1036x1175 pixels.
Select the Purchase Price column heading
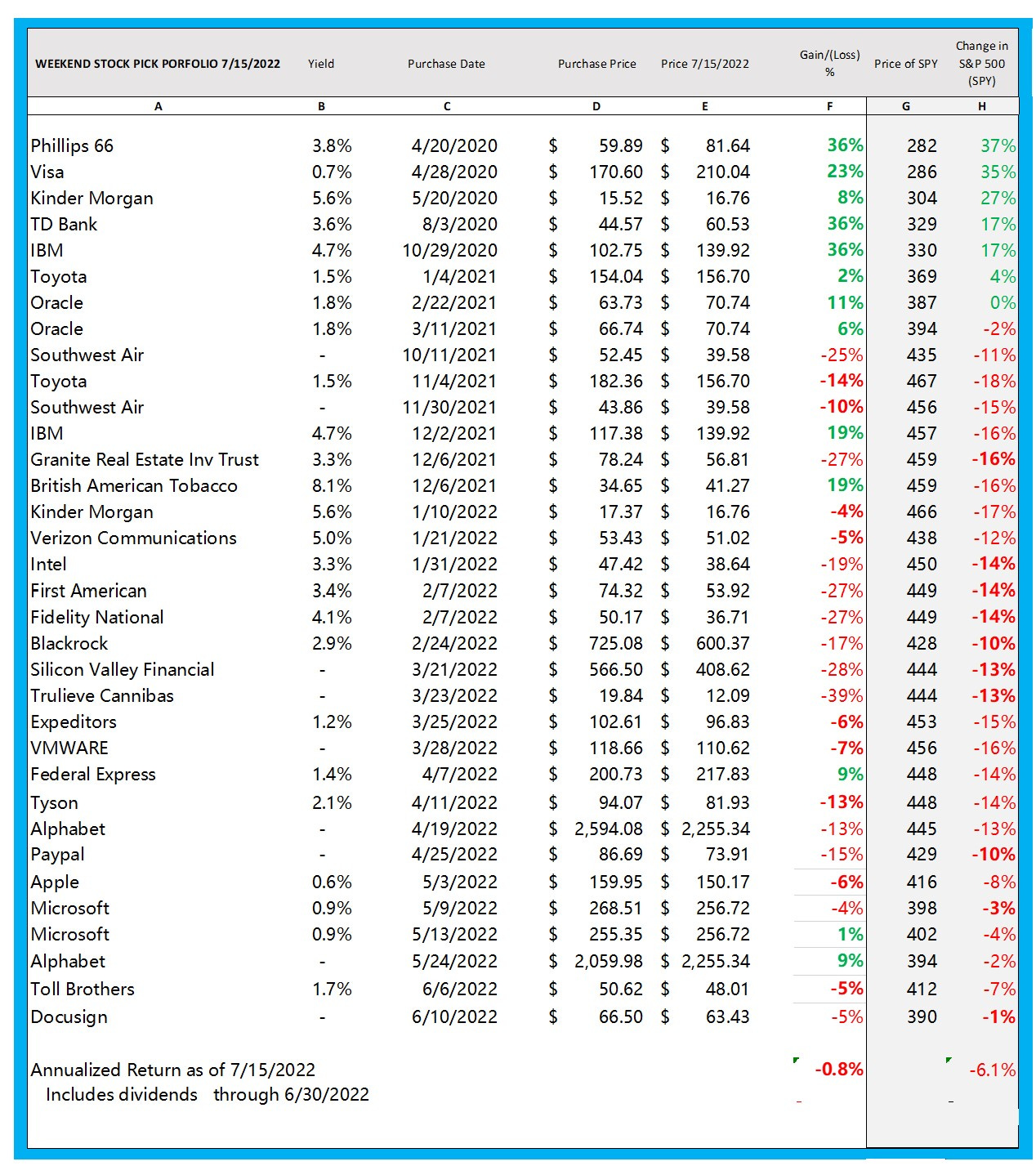coord(597,64)
